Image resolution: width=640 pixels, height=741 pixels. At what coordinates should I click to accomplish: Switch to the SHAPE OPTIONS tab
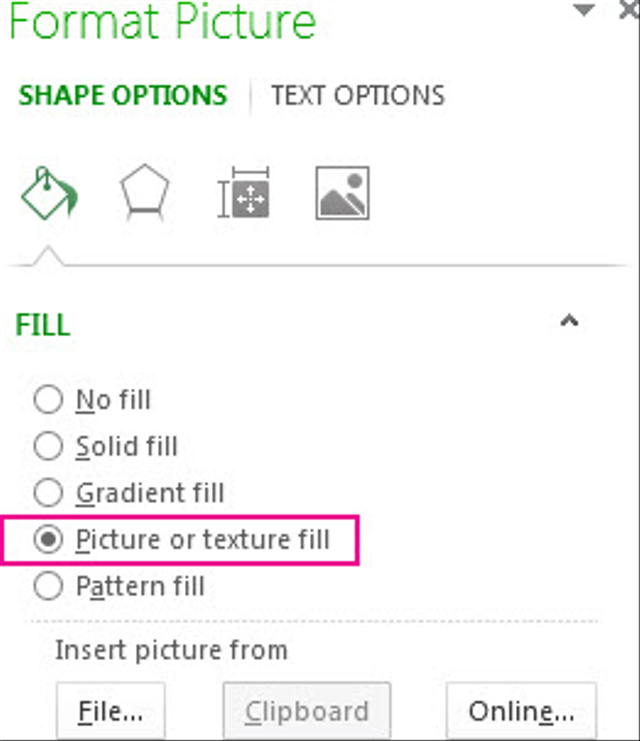coord(123,95)
